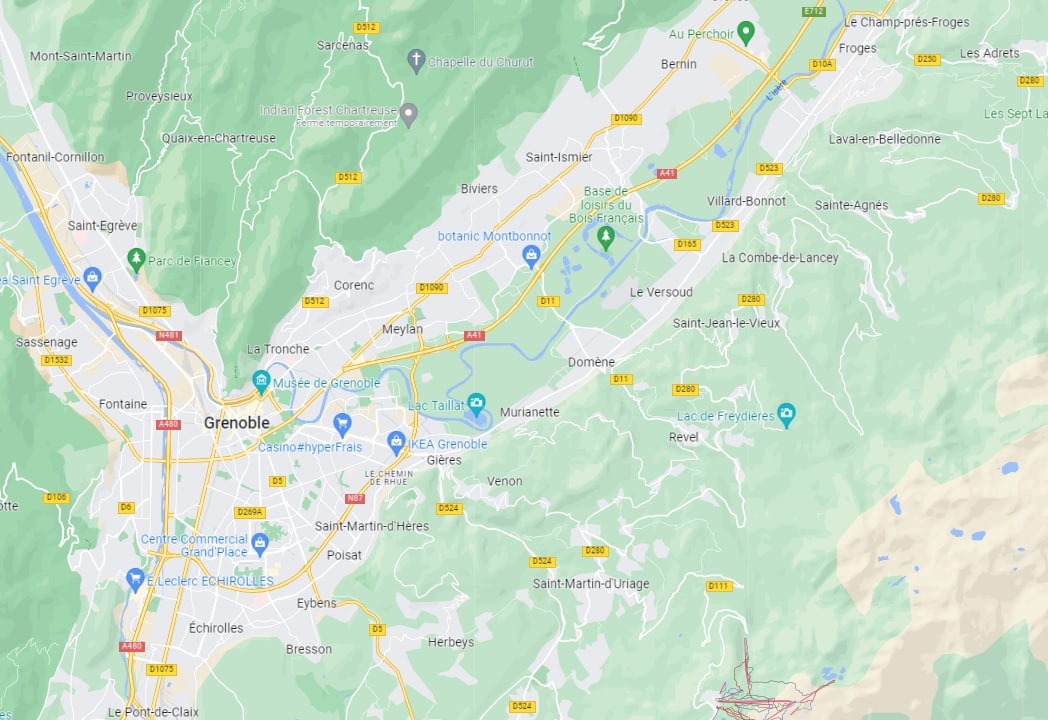Select the Indian Forest Chartreuse marker

click(x=408, y=114)
